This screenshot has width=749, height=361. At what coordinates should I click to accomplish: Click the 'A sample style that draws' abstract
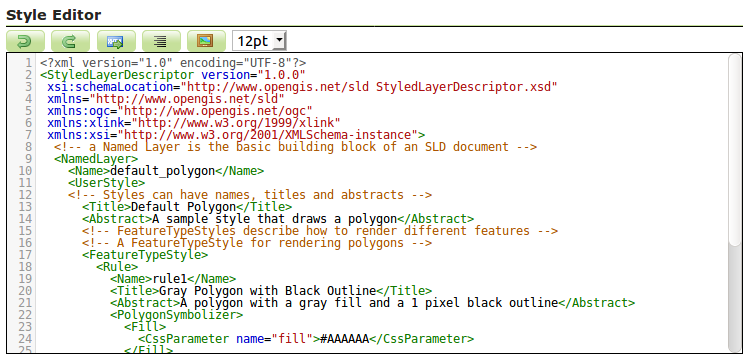pyautogui.click(x=275, y=219)
